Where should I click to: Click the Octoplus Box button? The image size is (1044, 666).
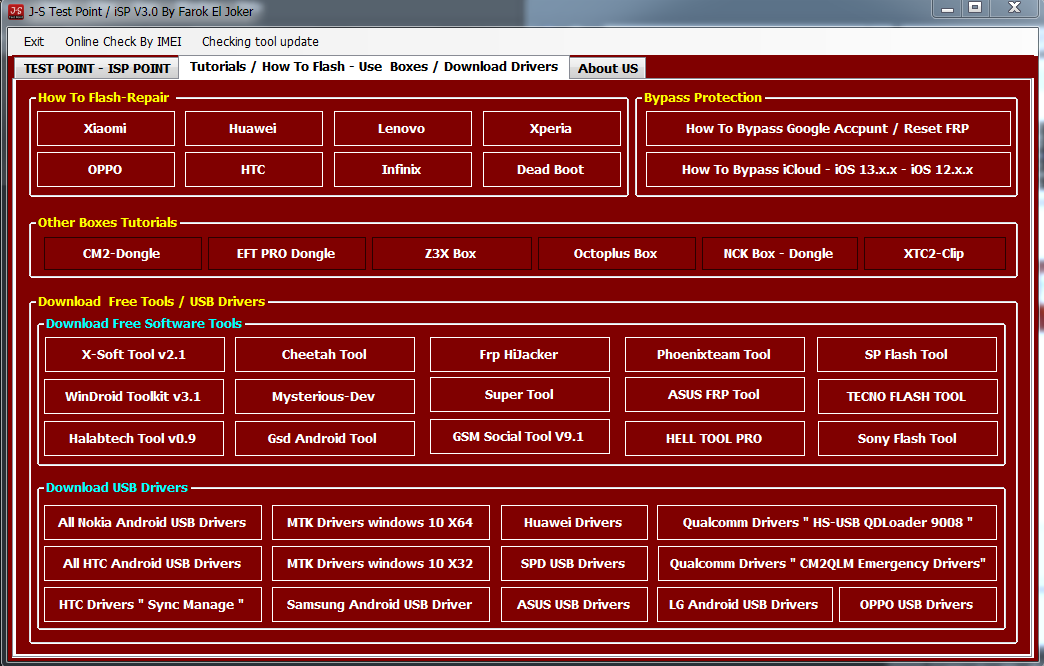(617, 254)
